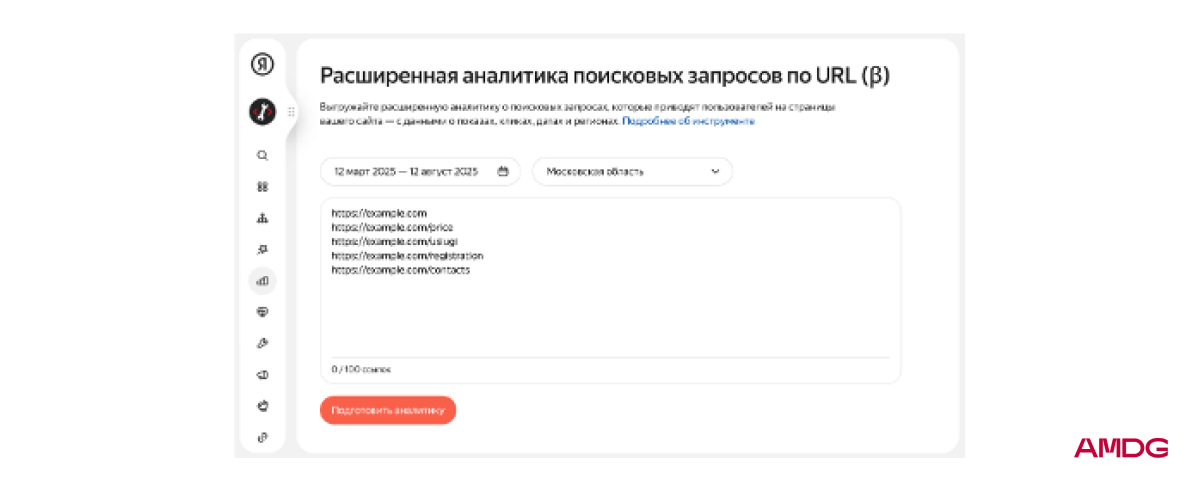
Task: Click inside the URL list text area
Action: [610, 310]
